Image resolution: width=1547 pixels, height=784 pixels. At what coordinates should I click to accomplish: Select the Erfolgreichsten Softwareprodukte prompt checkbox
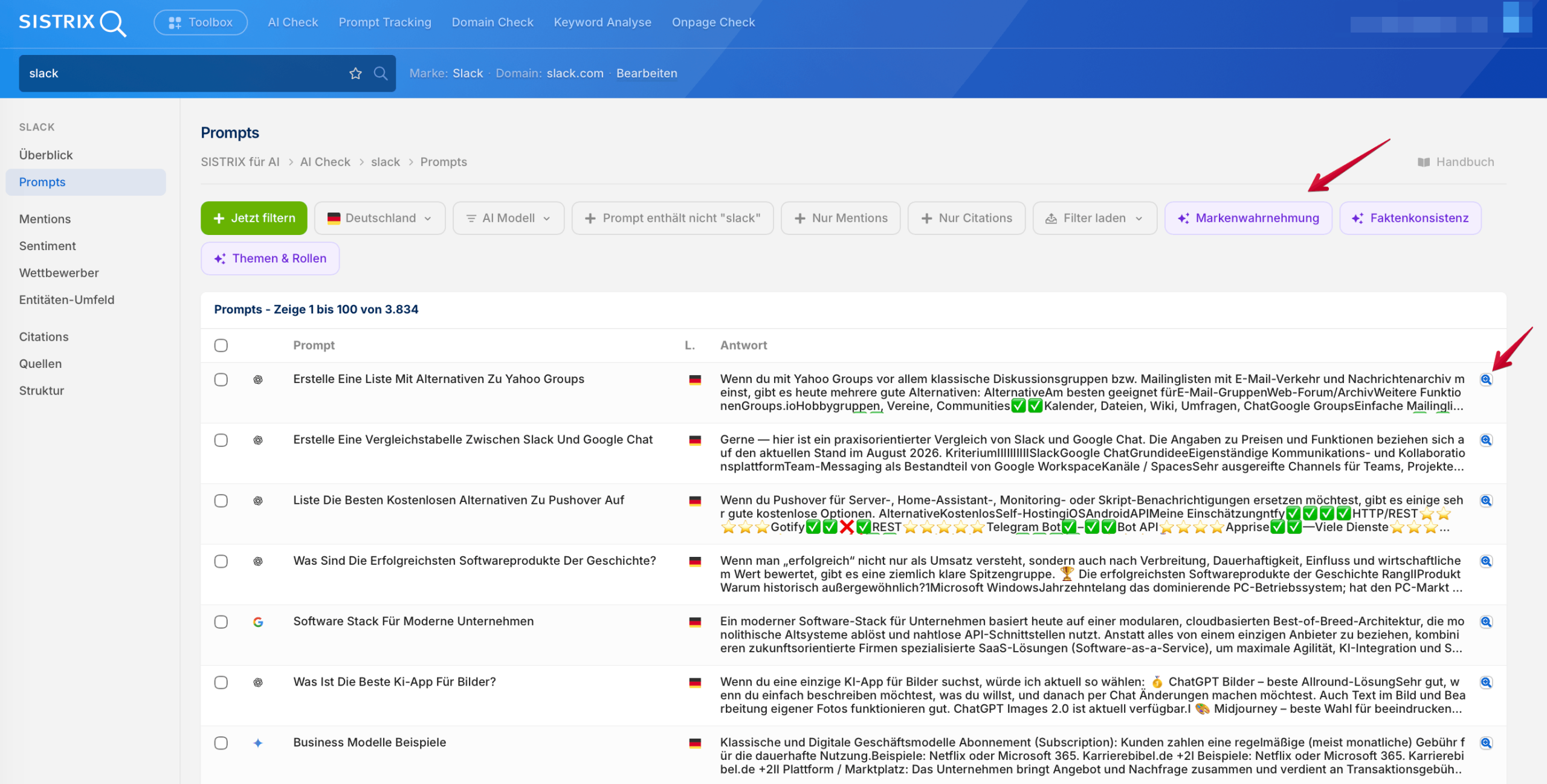221,561
